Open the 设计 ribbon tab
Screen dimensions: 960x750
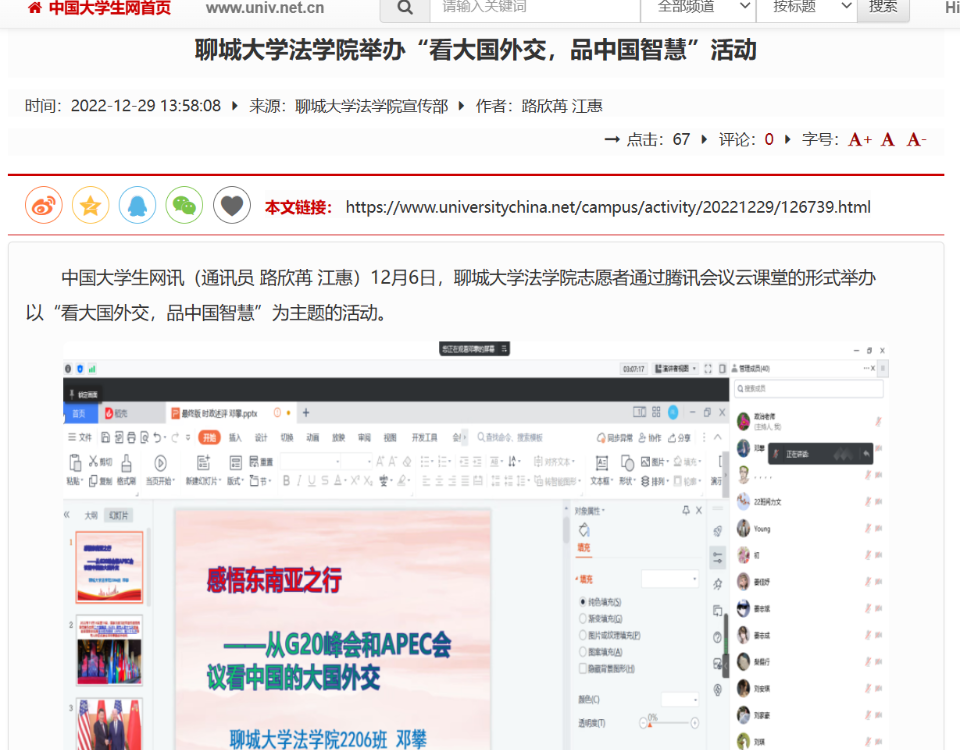(261, 438)
